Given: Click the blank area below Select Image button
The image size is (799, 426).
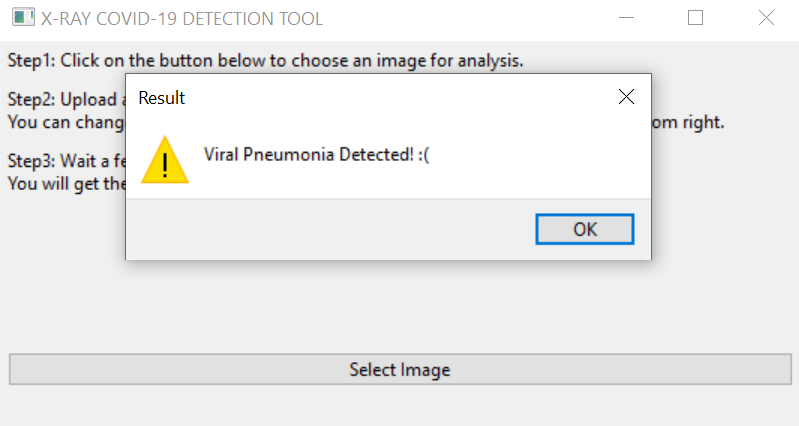Looking at the screenshot, I should 400,405.
